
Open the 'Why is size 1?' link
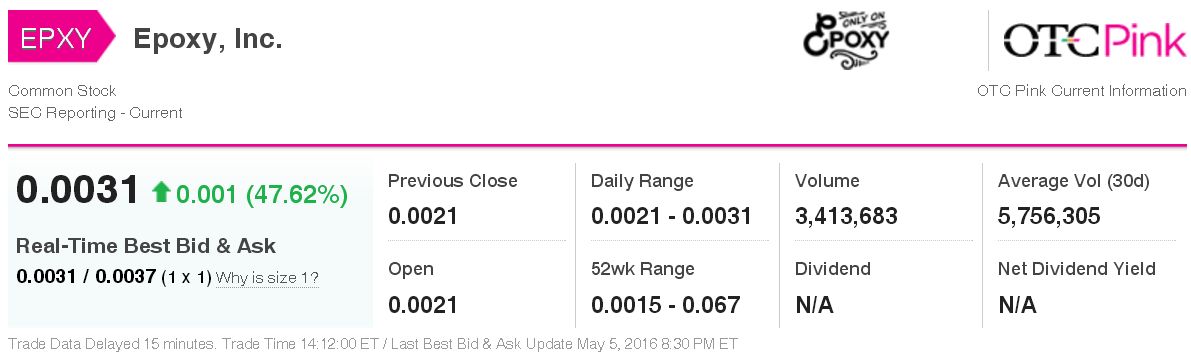point(267,278)
